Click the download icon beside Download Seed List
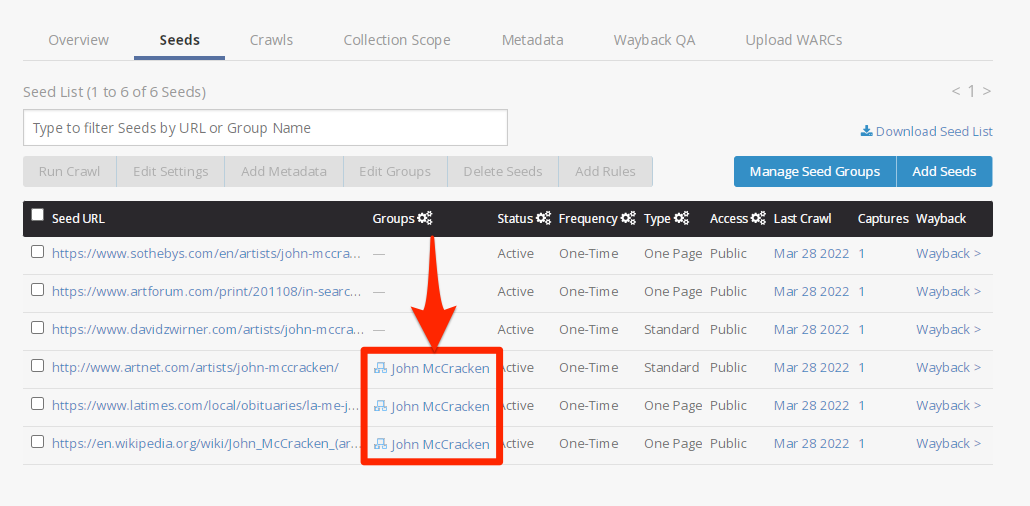The width and height of the screenshot is (1030, 506). click(x=866, y=131)
